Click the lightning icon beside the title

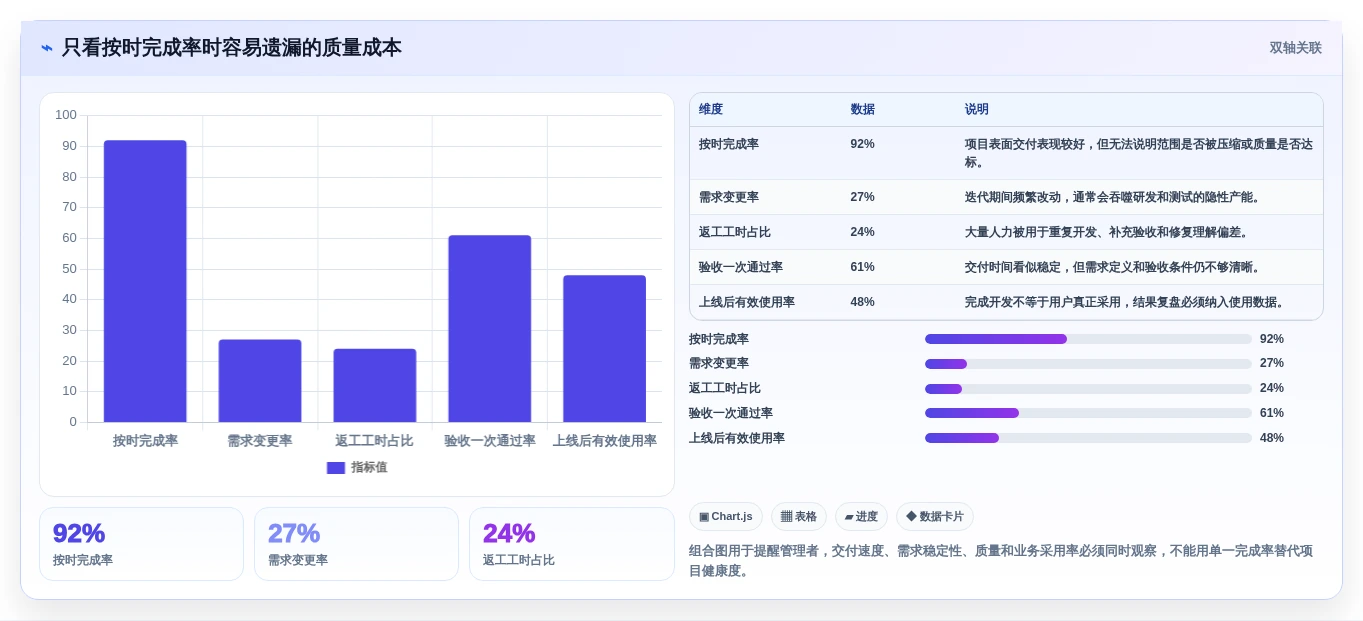click(x=47, y=48)
